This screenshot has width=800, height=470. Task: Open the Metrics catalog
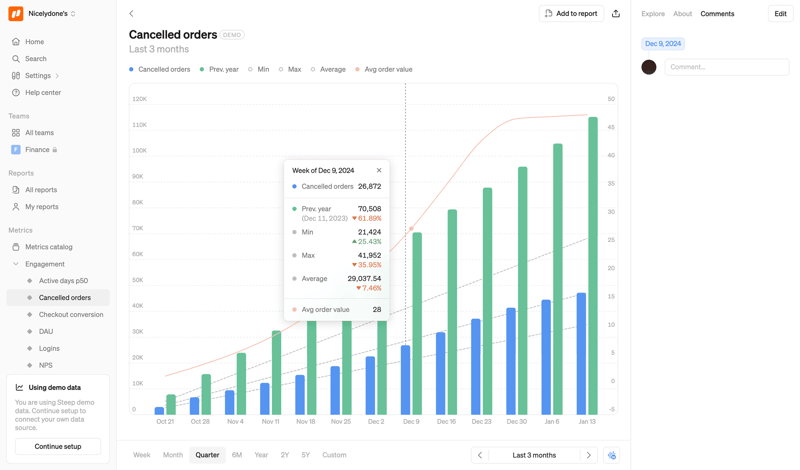pos(48,247)
